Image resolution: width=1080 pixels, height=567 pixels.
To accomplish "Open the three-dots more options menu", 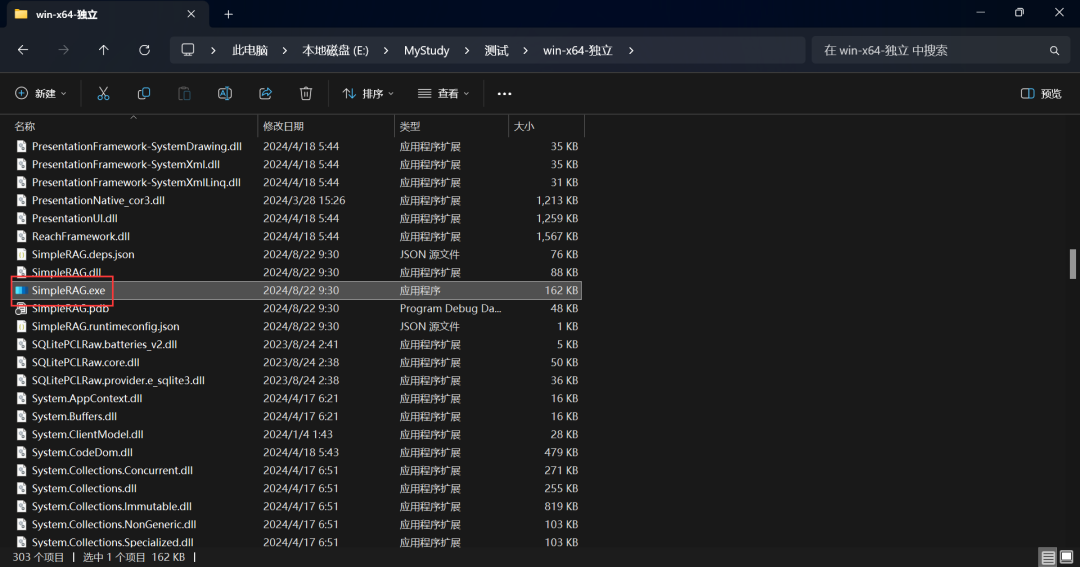I will click(x=504, y=93).
